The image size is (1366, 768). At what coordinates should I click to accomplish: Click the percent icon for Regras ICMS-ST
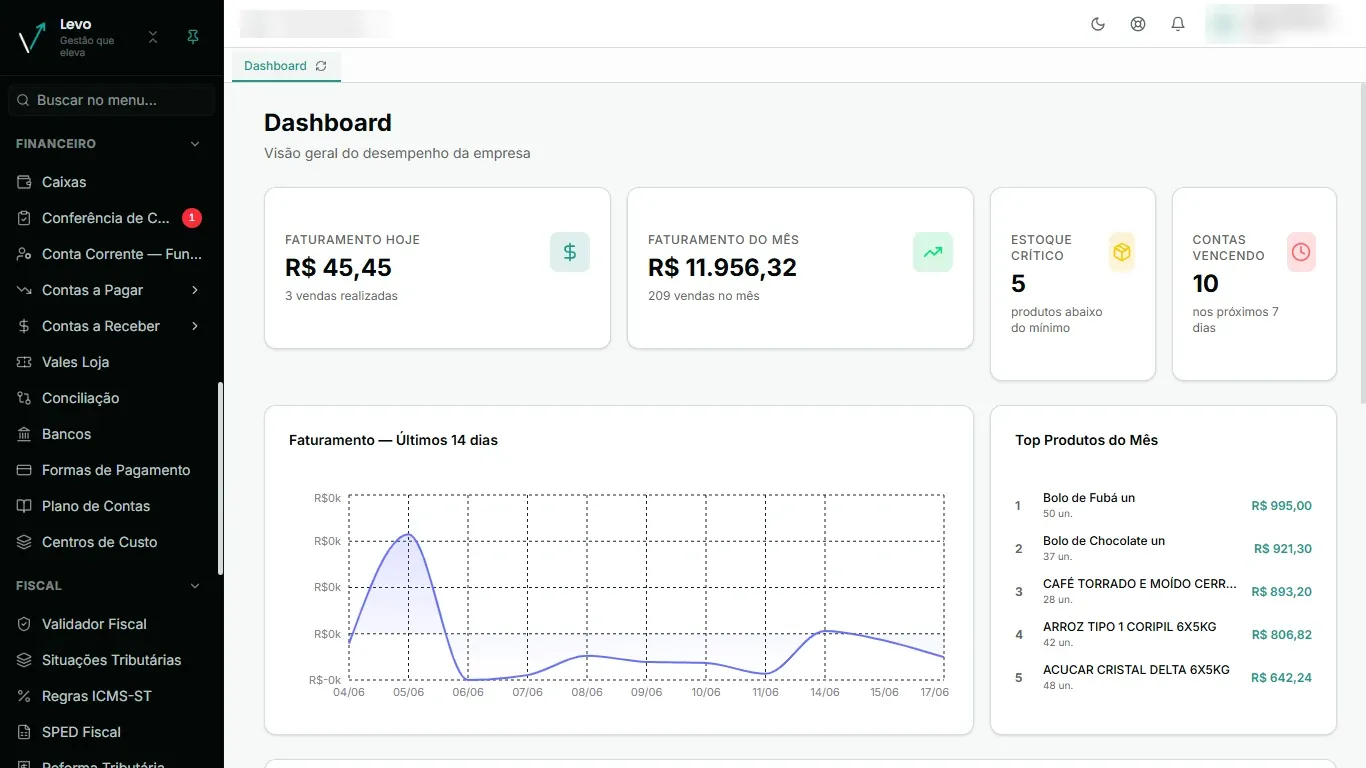coord(24,696)
